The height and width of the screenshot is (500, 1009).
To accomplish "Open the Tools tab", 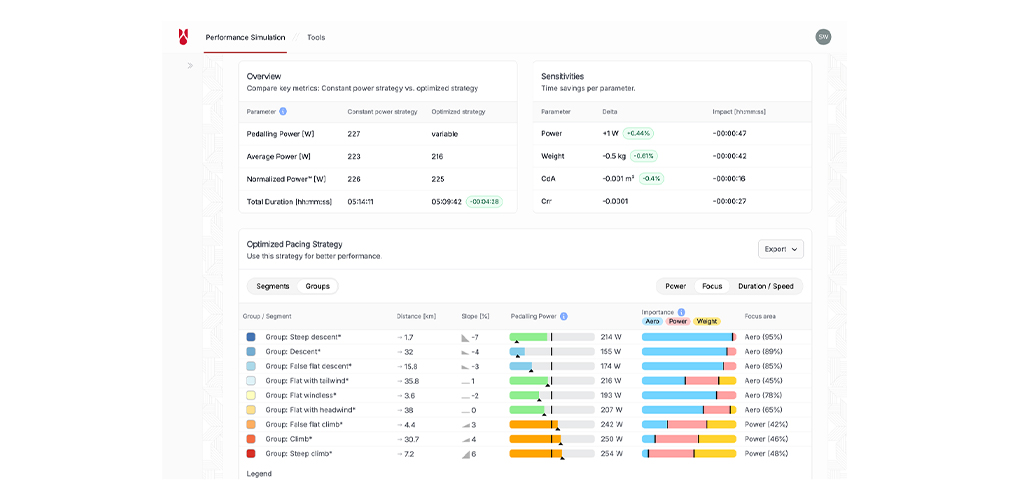I will click(316, 38).
